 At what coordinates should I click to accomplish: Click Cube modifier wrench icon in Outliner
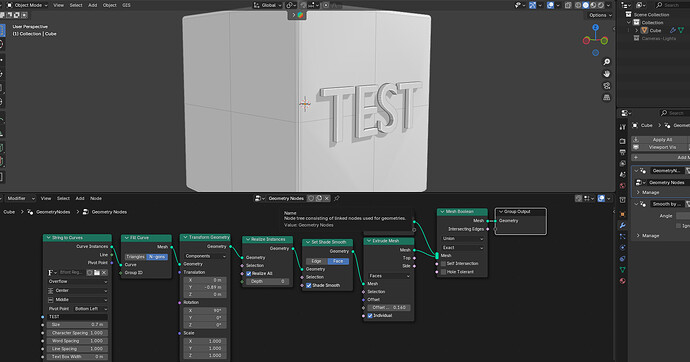click(x=673, y=30)
